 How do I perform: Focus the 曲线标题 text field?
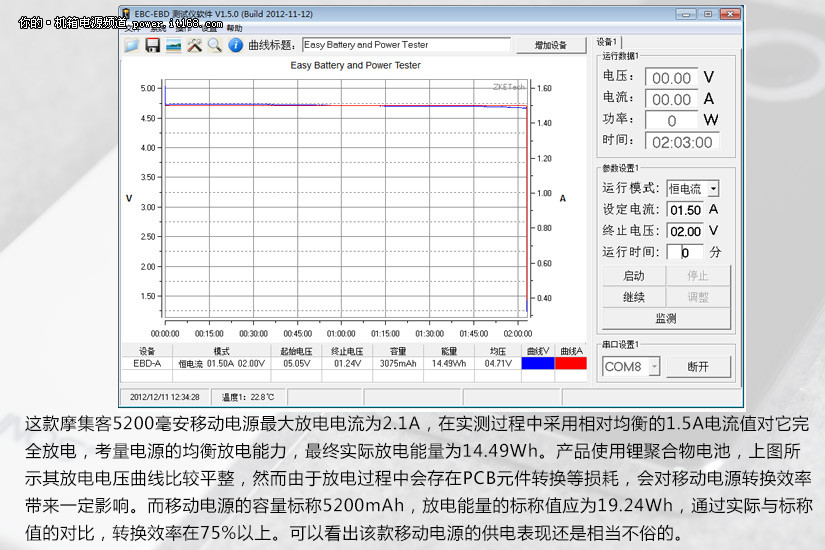[406, 45]
